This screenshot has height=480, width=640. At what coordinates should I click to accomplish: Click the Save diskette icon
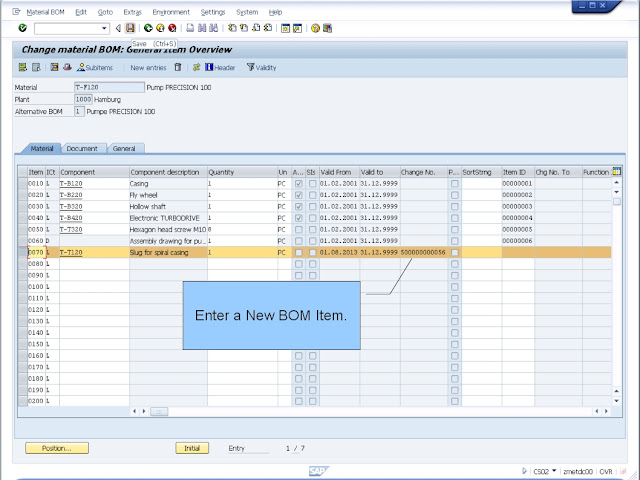point(130,28)
